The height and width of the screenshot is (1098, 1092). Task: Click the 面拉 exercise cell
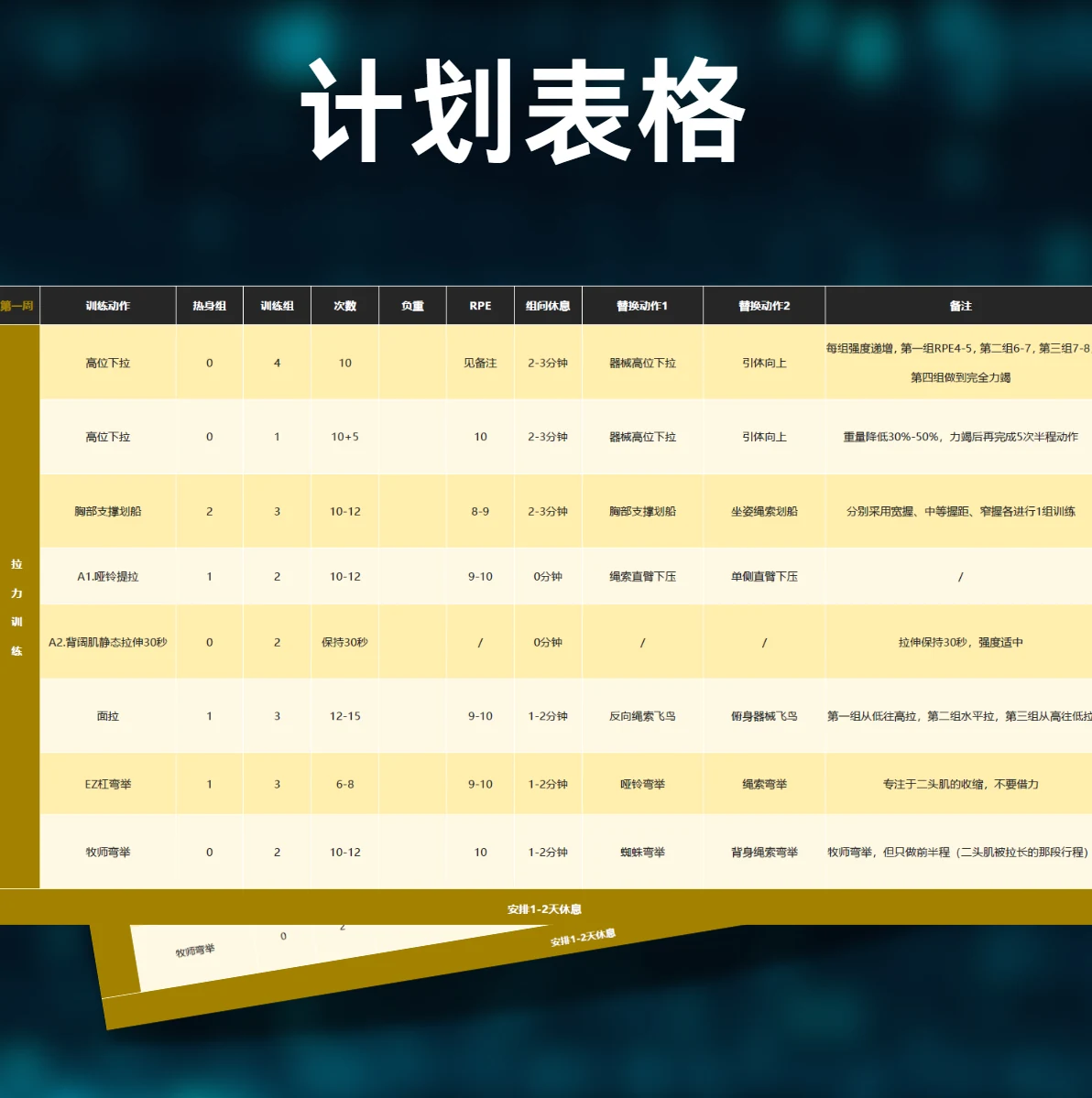[x=108, y=715]
